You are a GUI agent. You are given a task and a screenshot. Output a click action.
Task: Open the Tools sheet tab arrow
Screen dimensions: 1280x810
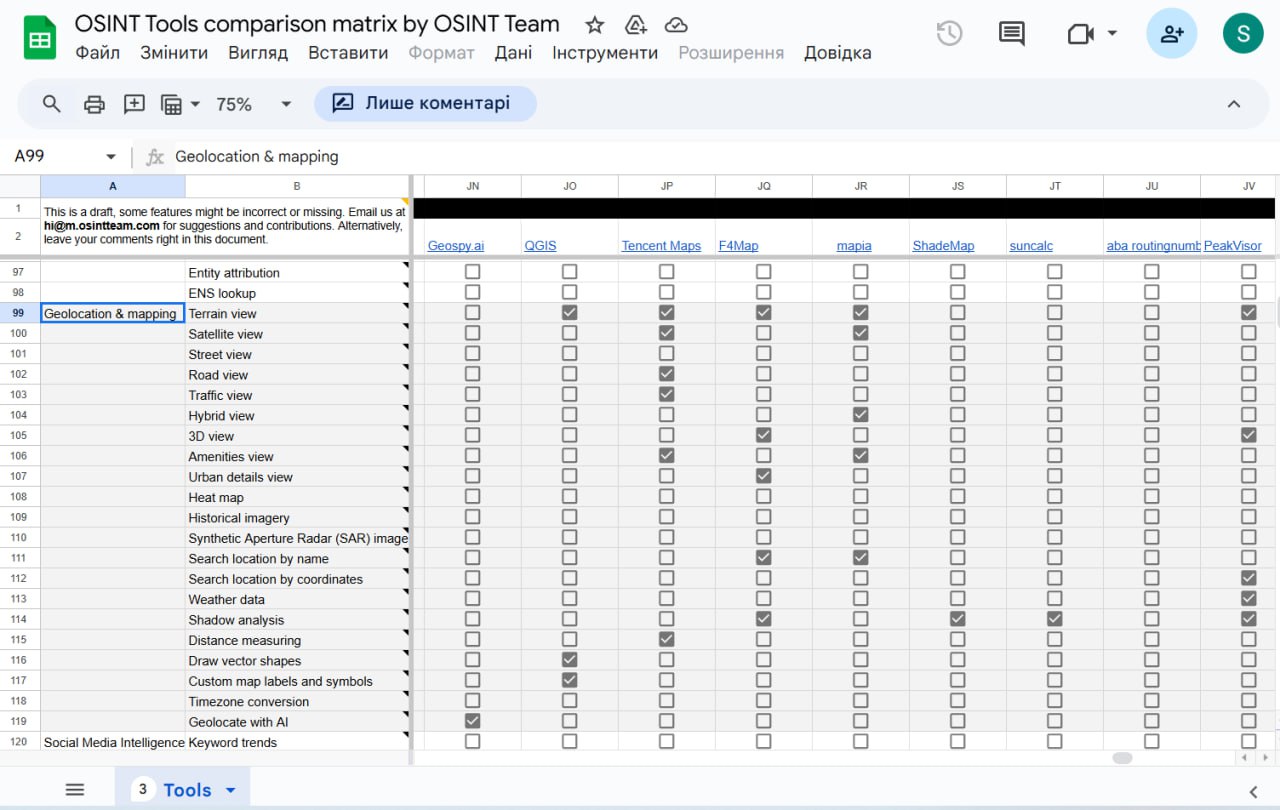tap(231, 790)
